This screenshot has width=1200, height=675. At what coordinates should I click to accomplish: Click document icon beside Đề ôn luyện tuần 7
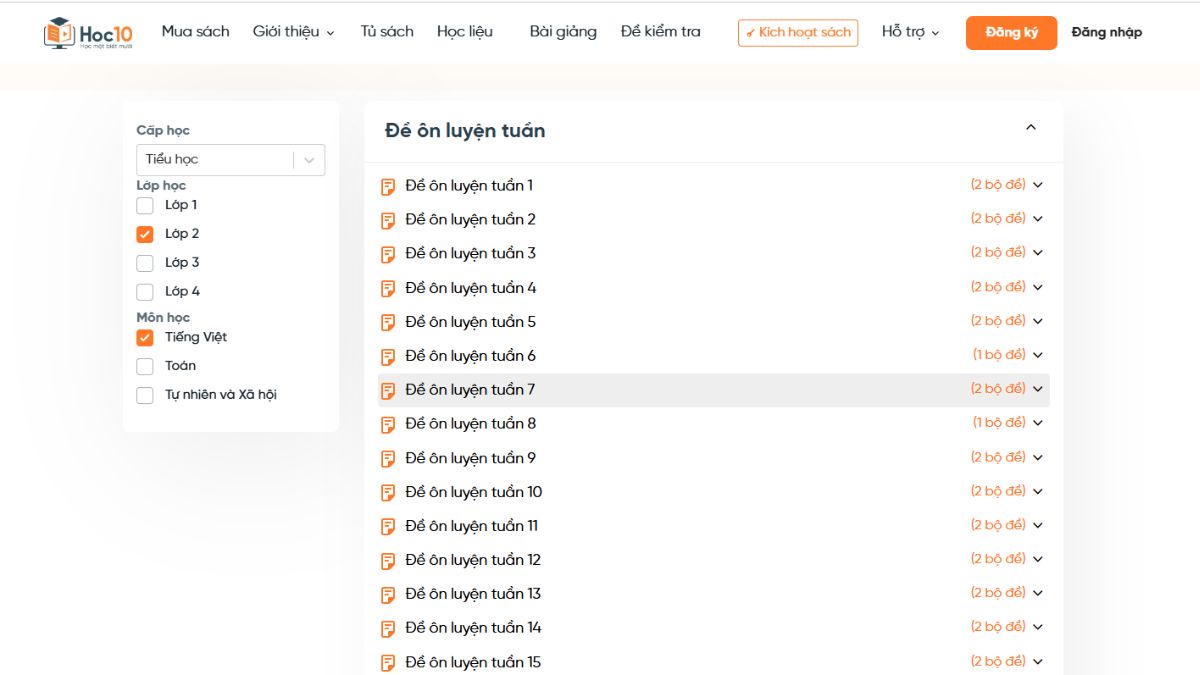click(x=388, y=390)
